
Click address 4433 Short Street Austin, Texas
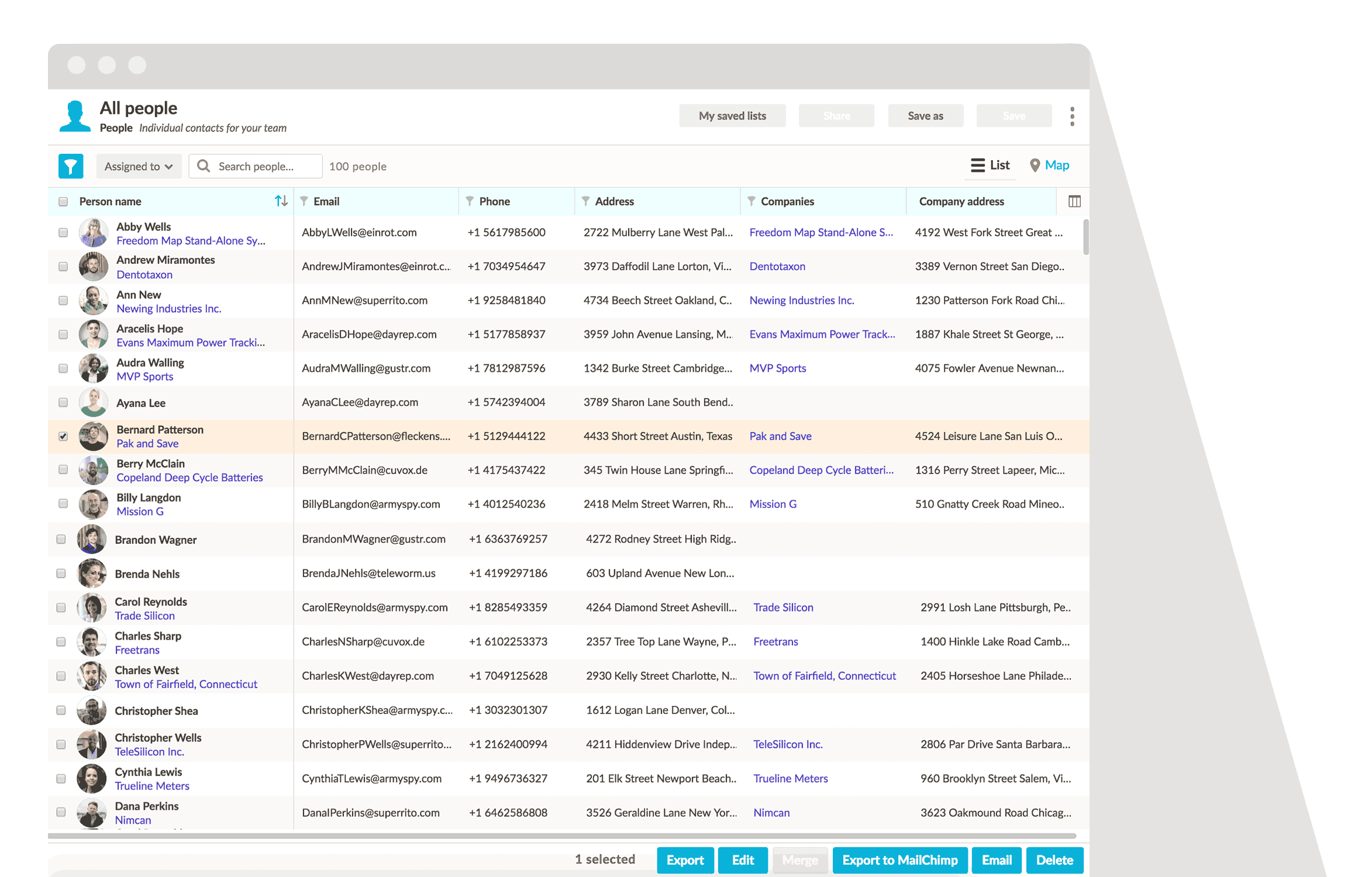658,436
